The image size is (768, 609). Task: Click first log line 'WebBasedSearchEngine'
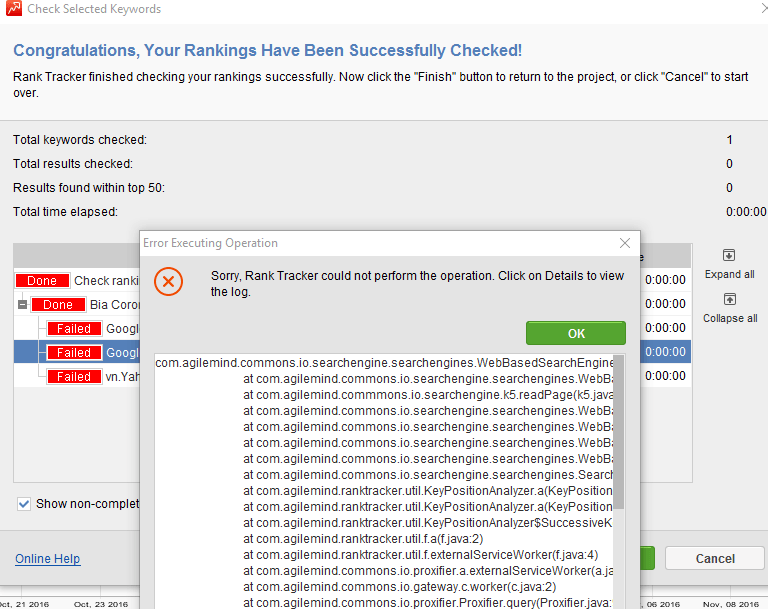[x=384, y=363]
